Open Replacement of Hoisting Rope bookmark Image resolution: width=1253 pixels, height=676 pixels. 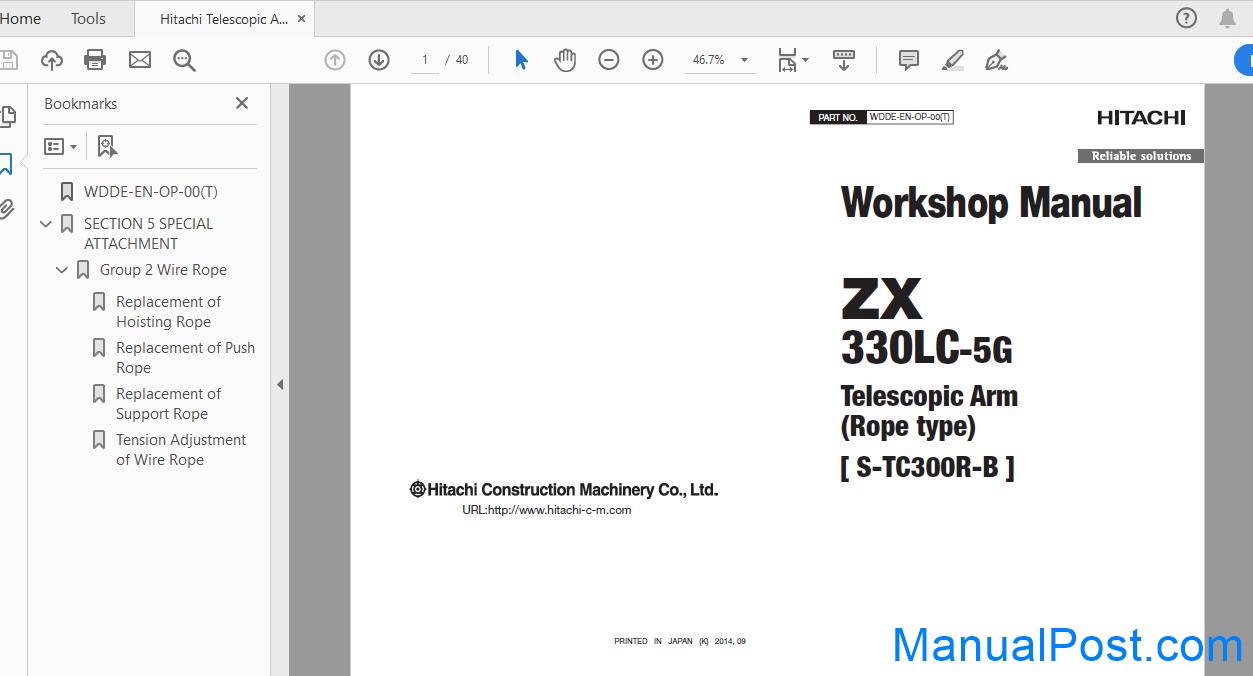[168, 311]
